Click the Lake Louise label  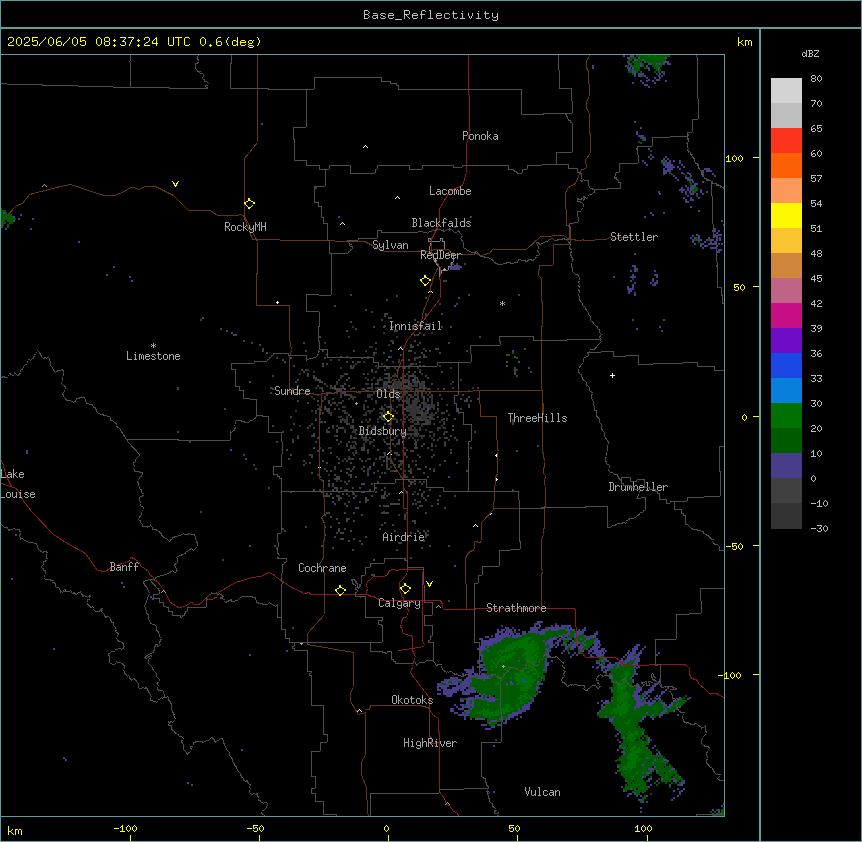click(18, 484)
